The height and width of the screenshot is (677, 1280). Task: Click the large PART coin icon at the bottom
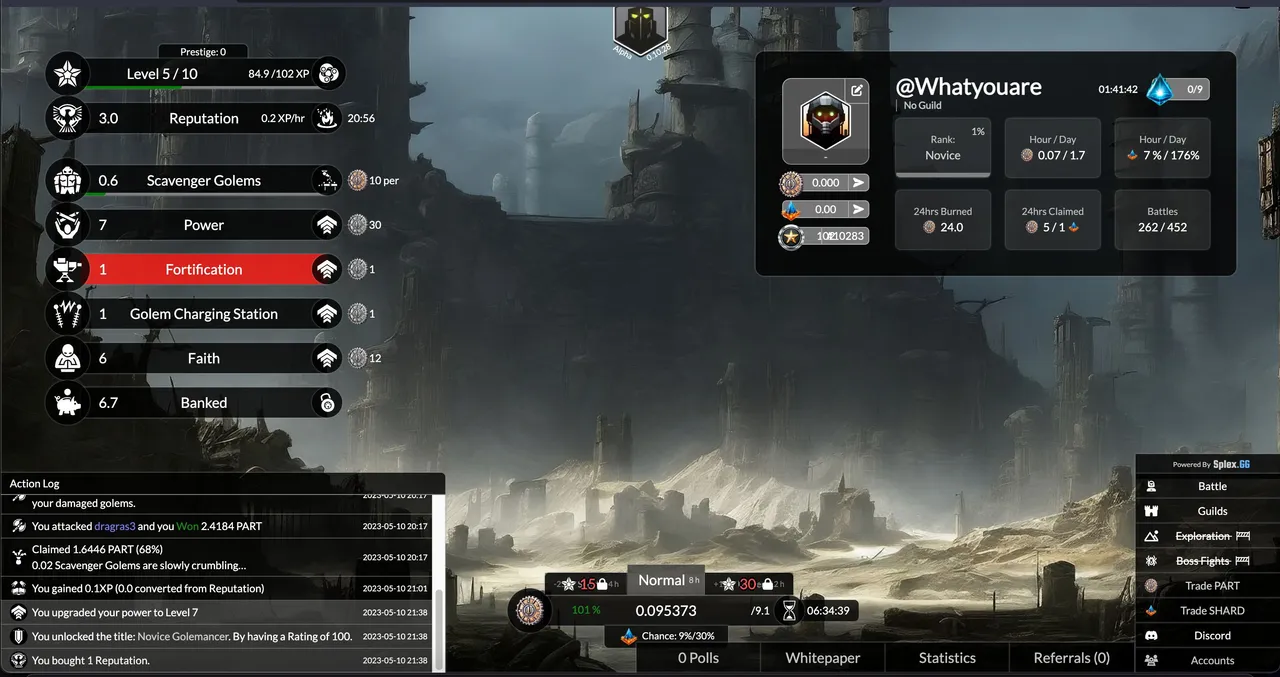(530, 610)
